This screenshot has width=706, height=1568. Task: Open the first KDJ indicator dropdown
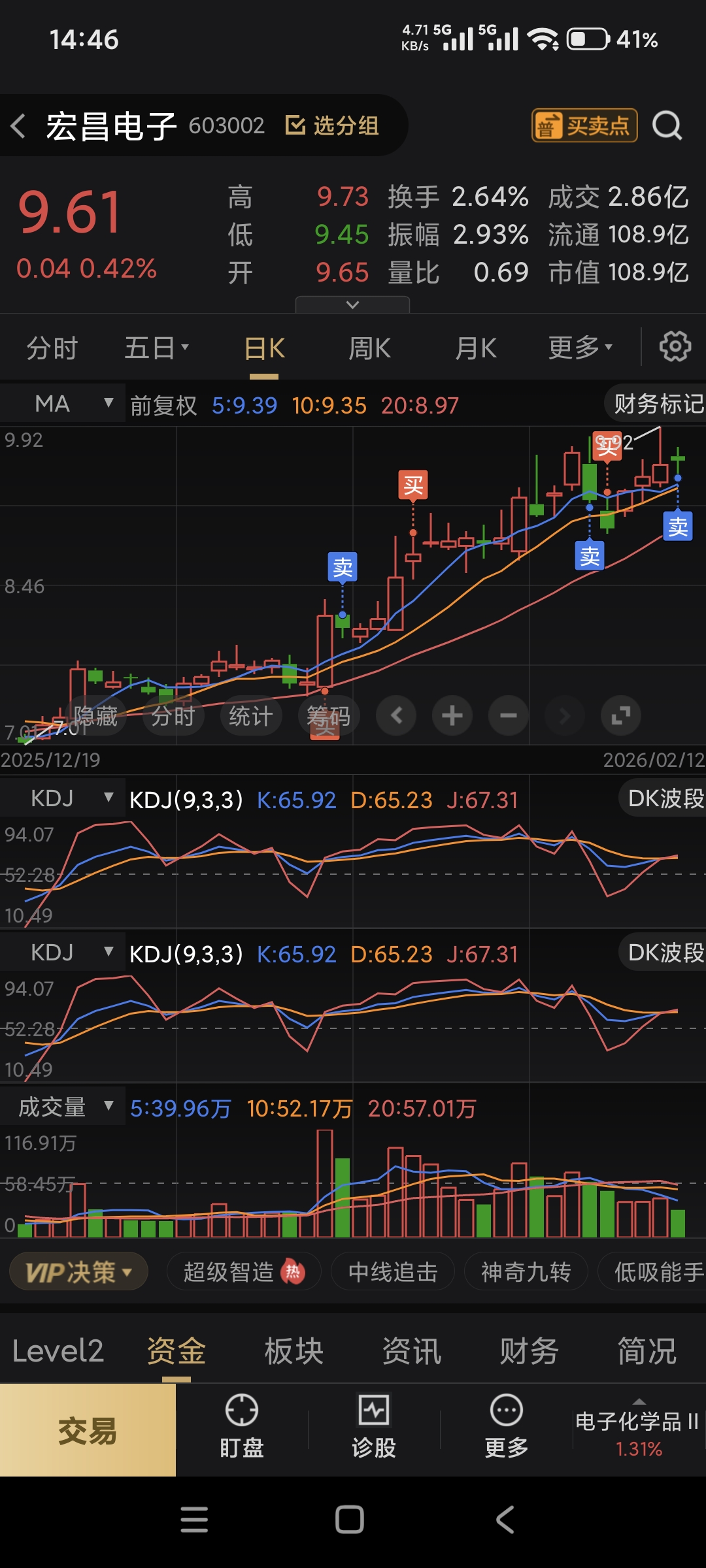pyautogui.click(x=63, y=798)
